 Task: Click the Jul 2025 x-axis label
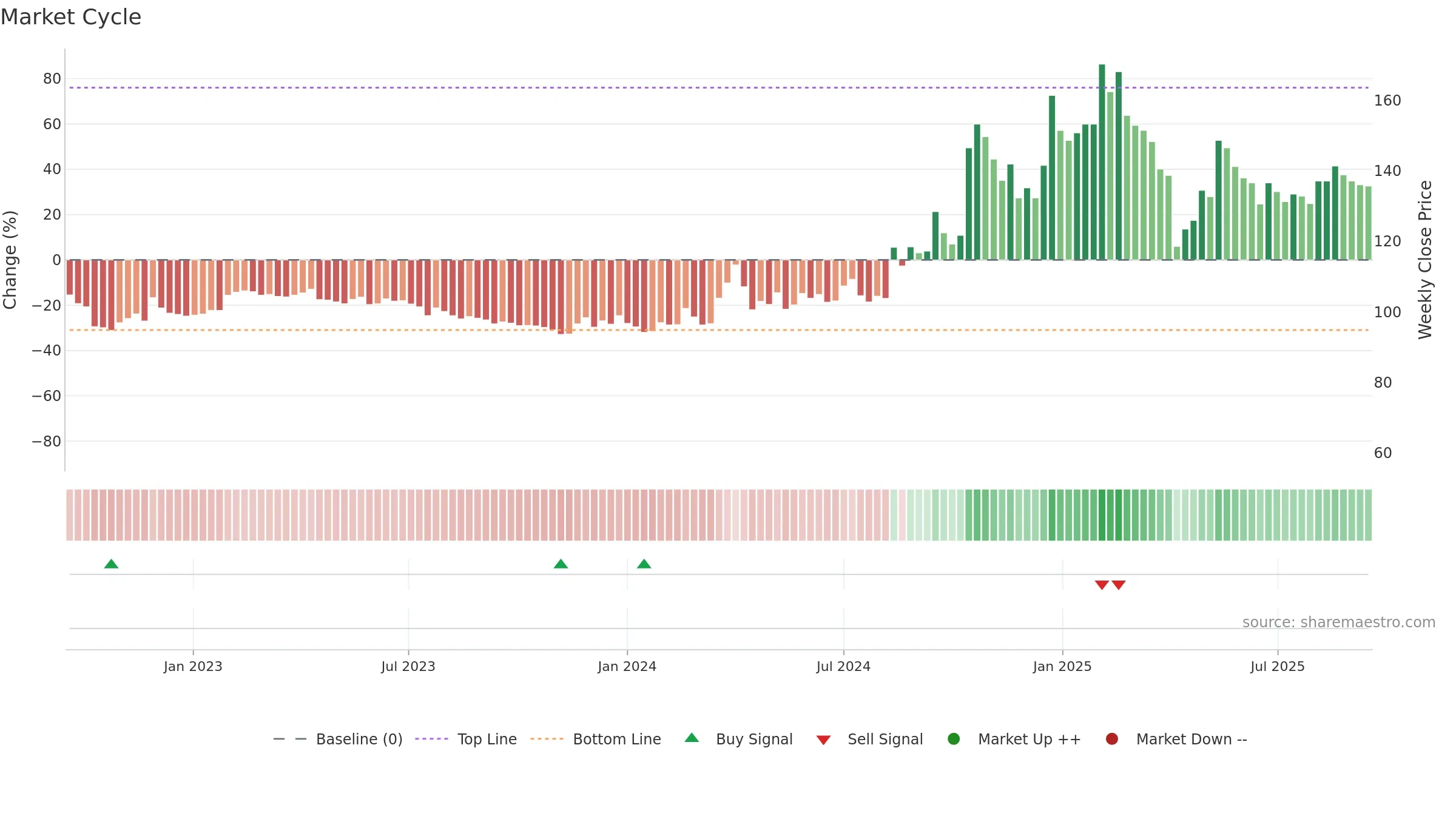pos(1277,666)
